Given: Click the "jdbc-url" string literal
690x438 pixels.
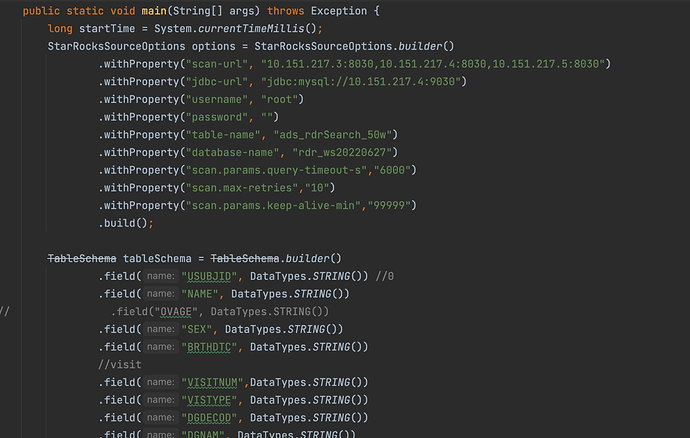Looking at the screenshot, I should [217, 82].
